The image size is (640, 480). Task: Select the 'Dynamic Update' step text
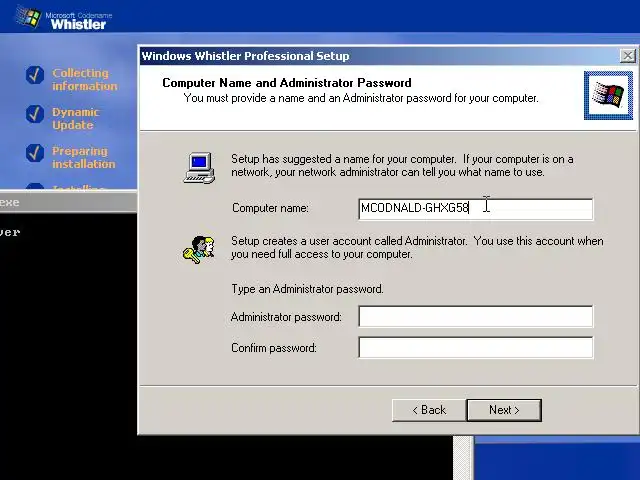pos(76,118)
